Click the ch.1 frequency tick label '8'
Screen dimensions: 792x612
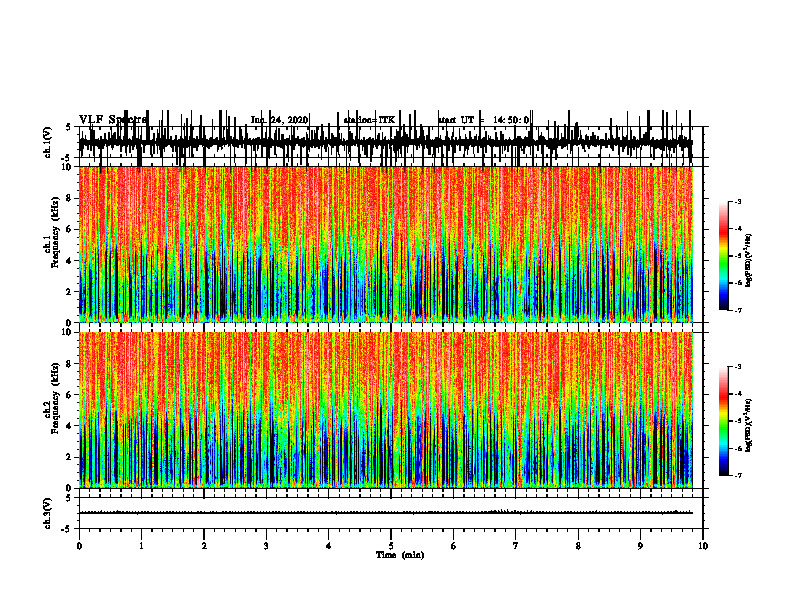coord(69,198)
